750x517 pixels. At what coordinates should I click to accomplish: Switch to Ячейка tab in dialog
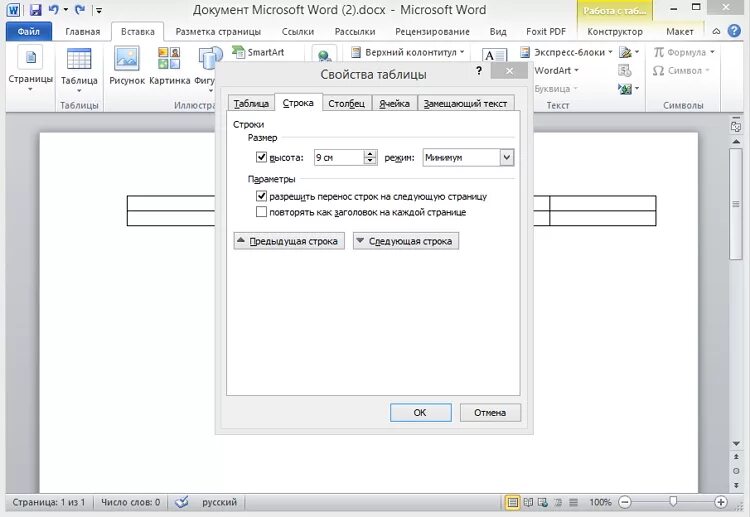tap(395, 103)
